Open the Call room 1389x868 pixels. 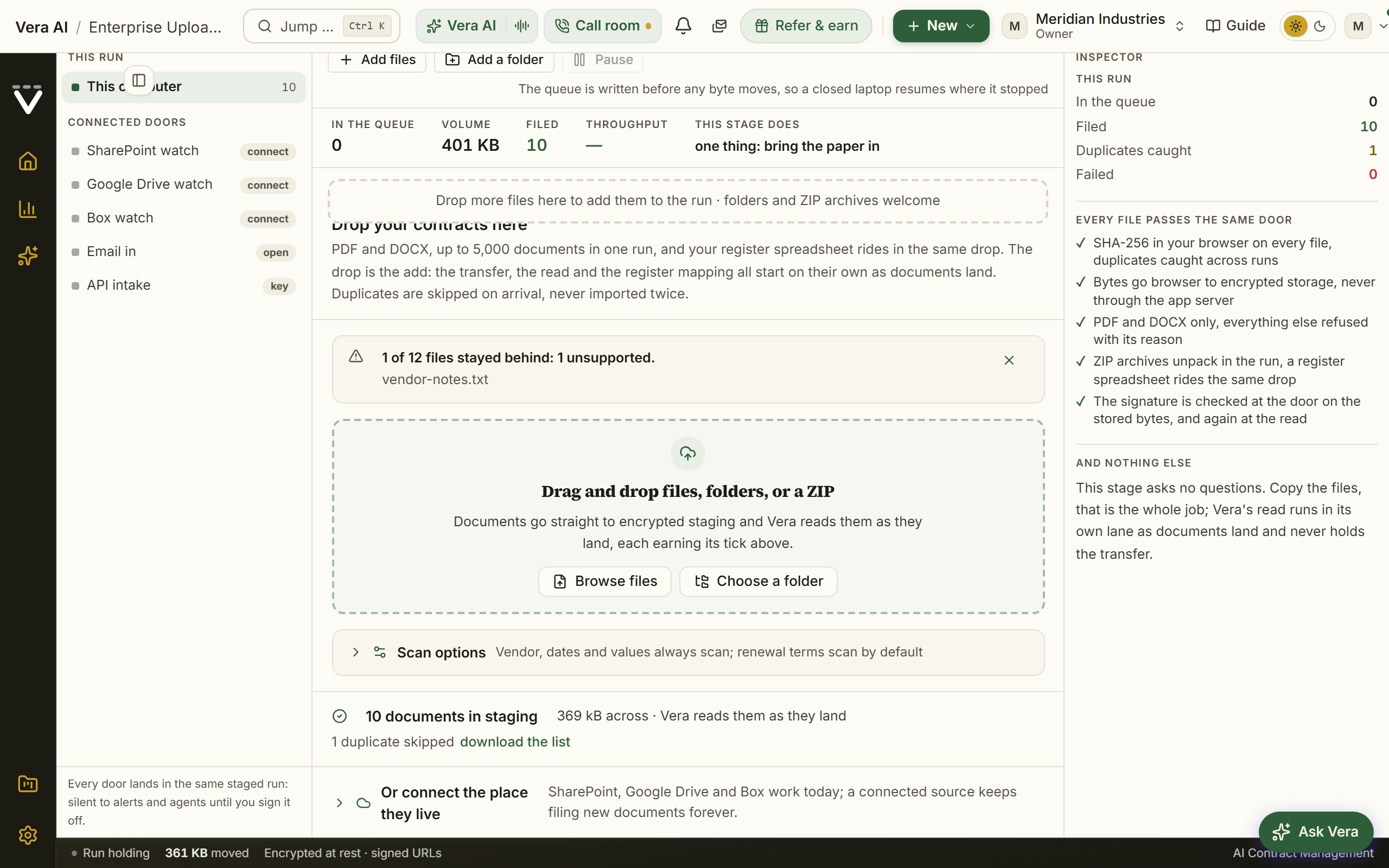pyautogui.click(x=603, y=26)
